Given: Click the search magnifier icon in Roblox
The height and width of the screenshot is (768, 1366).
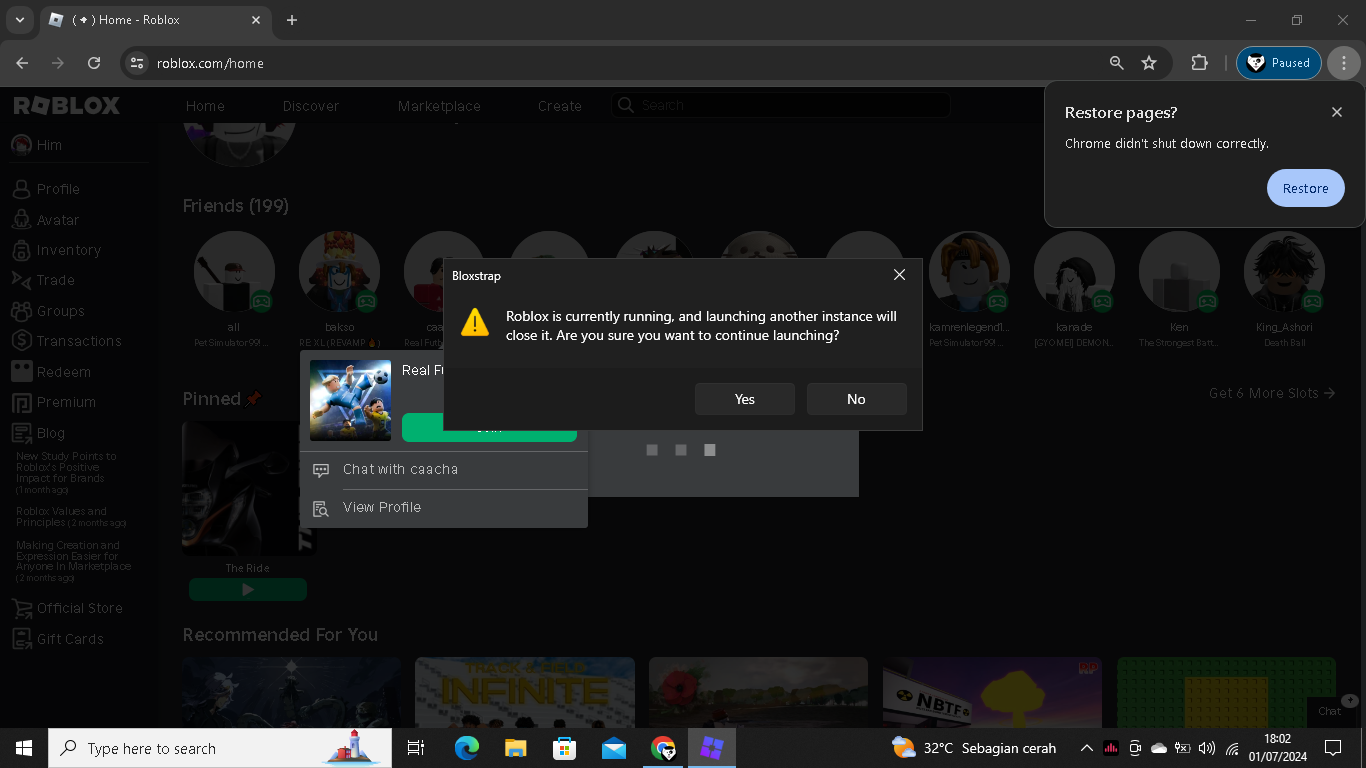Looking at the screenshot, I should (625, 105).
